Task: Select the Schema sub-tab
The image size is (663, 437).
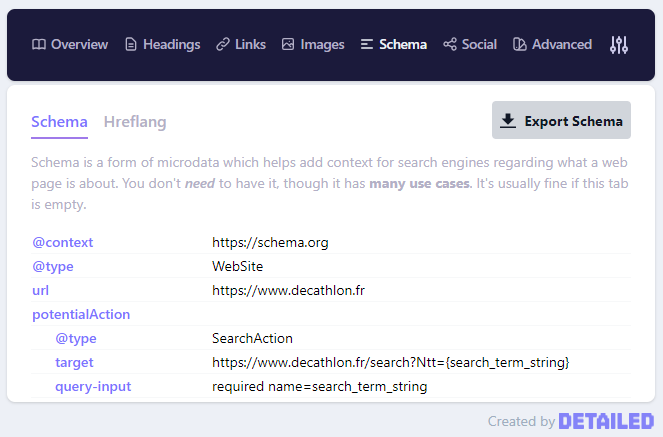Action: (60, 122)
